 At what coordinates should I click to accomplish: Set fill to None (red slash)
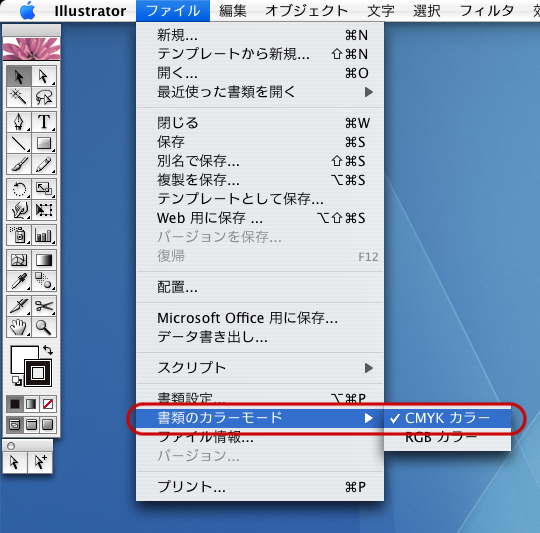(x=48, y=404)
